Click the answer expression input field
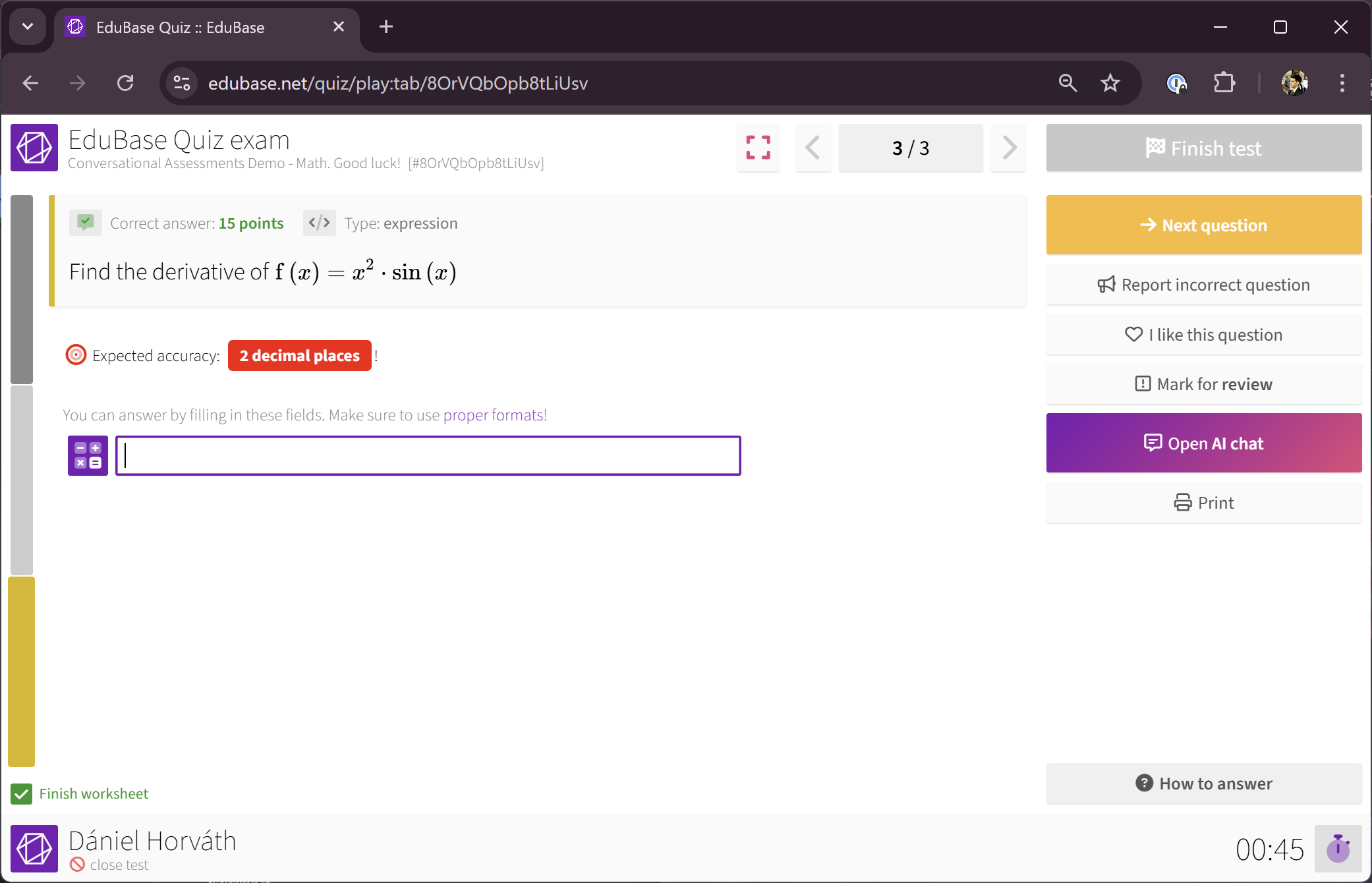This screenshot has width=1372, height=883. tap(428, 455)
